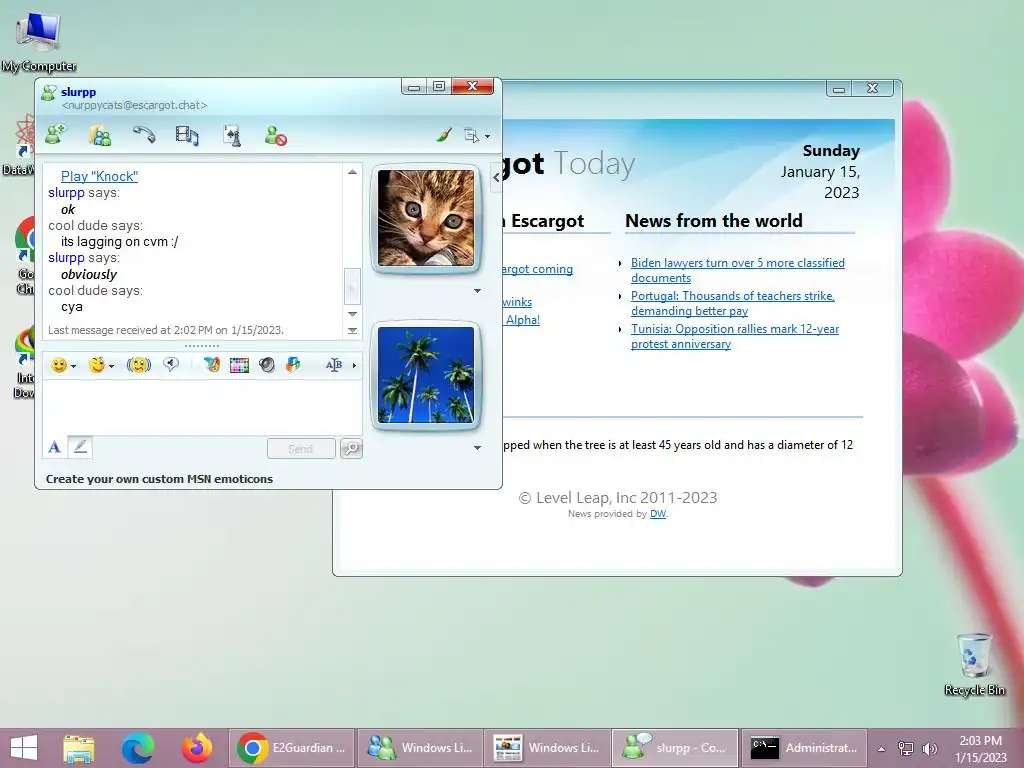
Task: Expand the wink dropdown arrow
Action: tap(112, 366)
